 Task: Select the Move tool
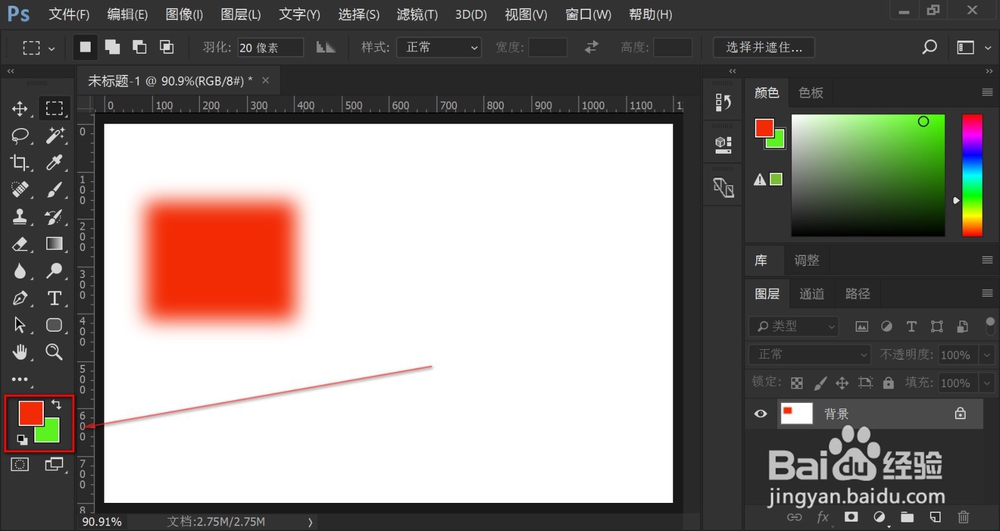click(20, 108)
